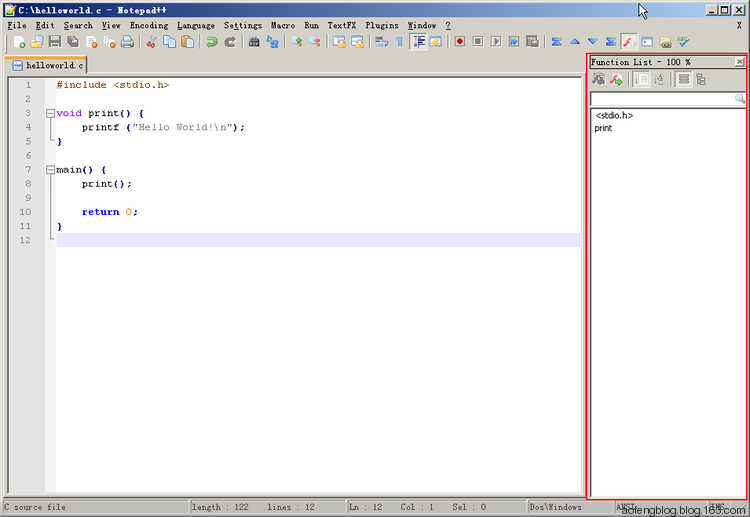Open the Search menu
This screenshot has height=517, width=750.
coord(78,25)
